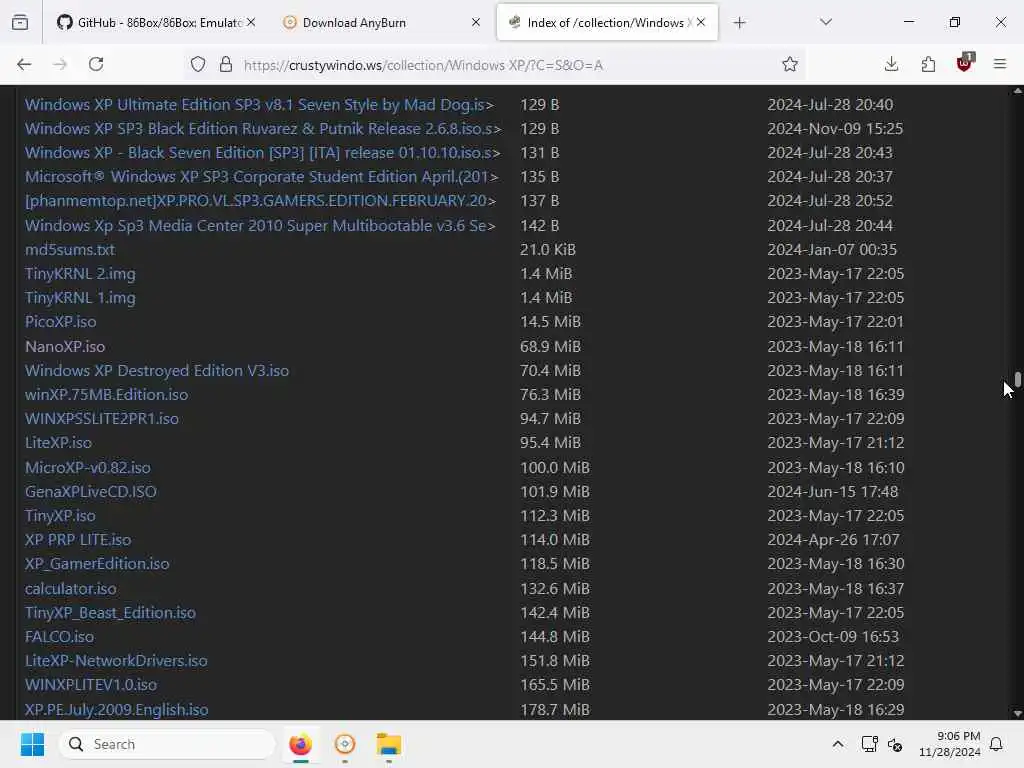Click the network status tray icon
This screenshot has width=1024, height=768.
(x=869, y=744)
